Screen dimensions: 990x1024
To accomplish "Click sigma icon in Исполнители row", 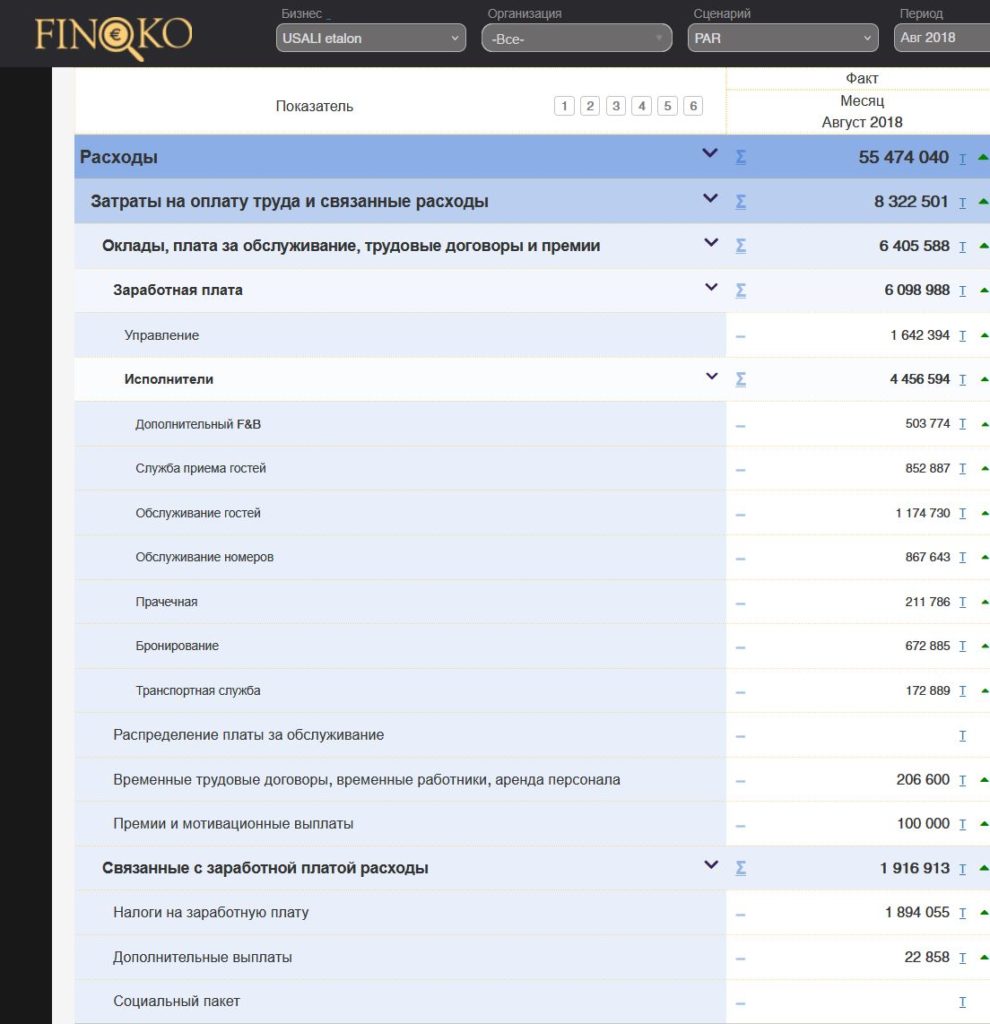I will (741, 379).
